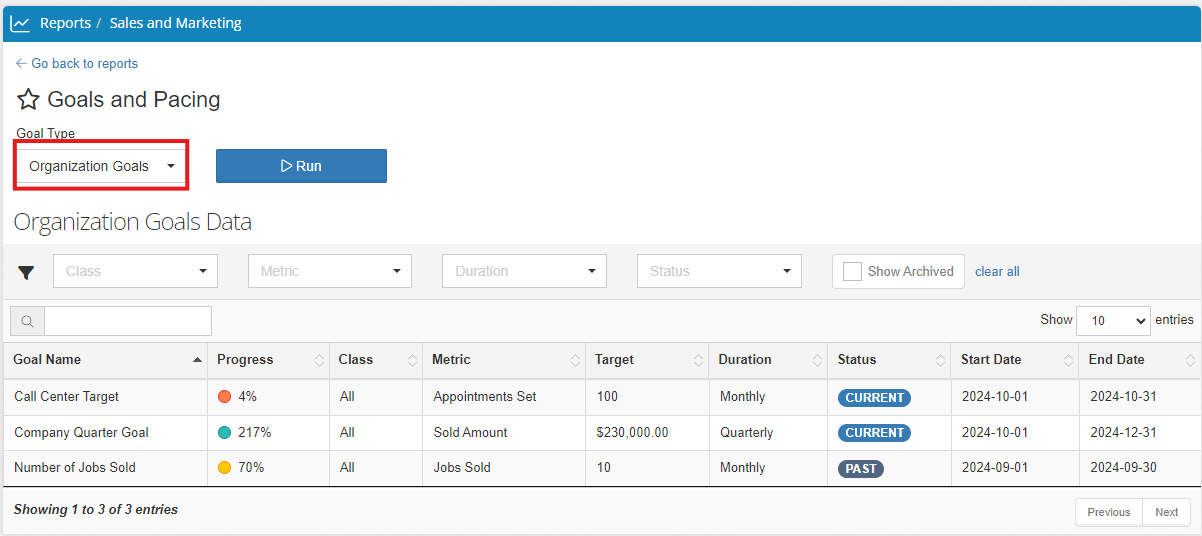Click Company Quarter Goal name cell
Screen dimensions: 1202x536
click(81, 433)
